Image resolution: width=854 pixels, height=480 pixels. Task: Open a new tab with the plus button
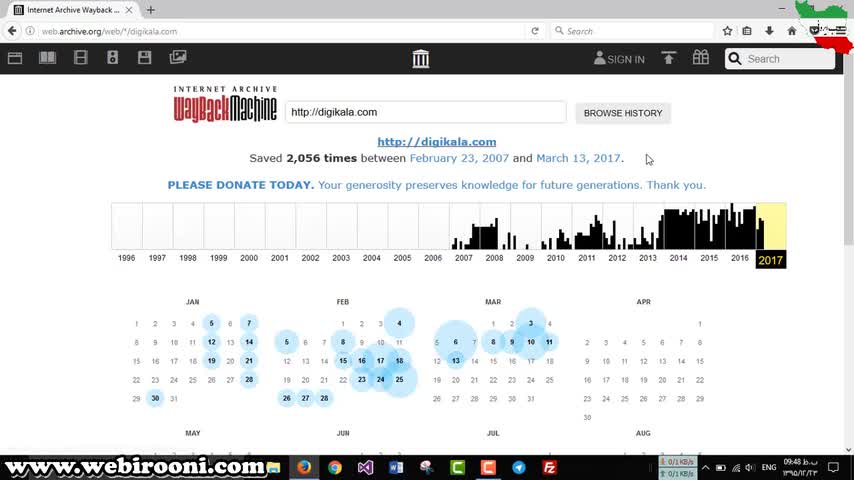151,10
